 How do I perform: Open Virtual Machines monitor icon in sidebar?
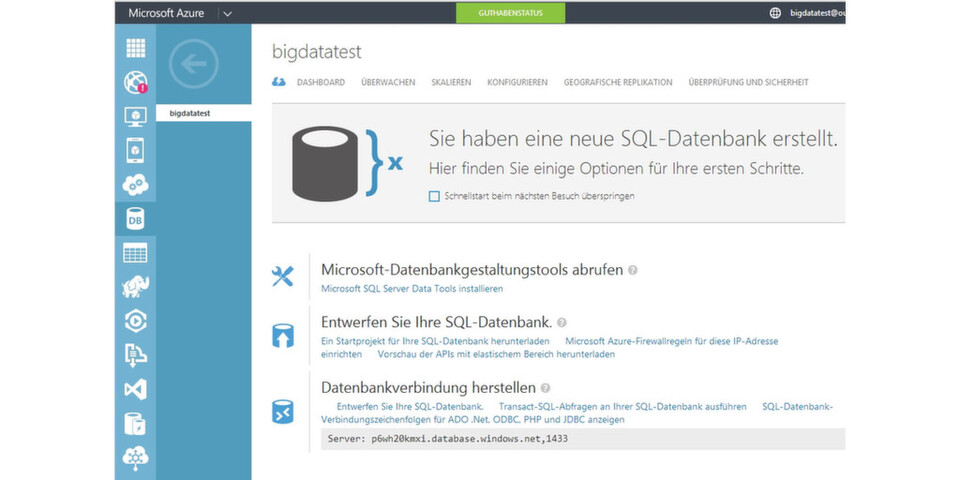(136, 116)
